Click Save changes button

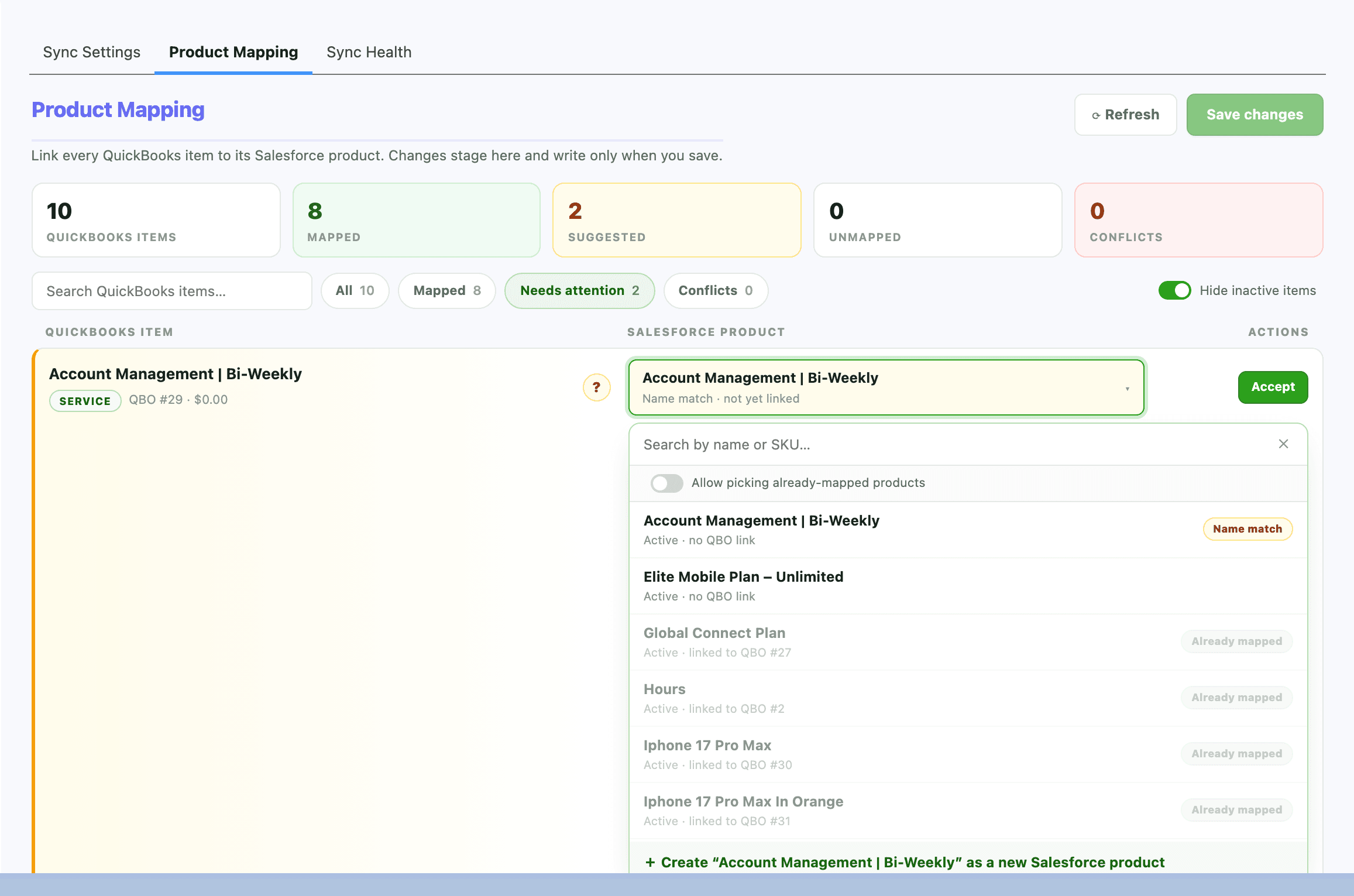coord(1255,115)
